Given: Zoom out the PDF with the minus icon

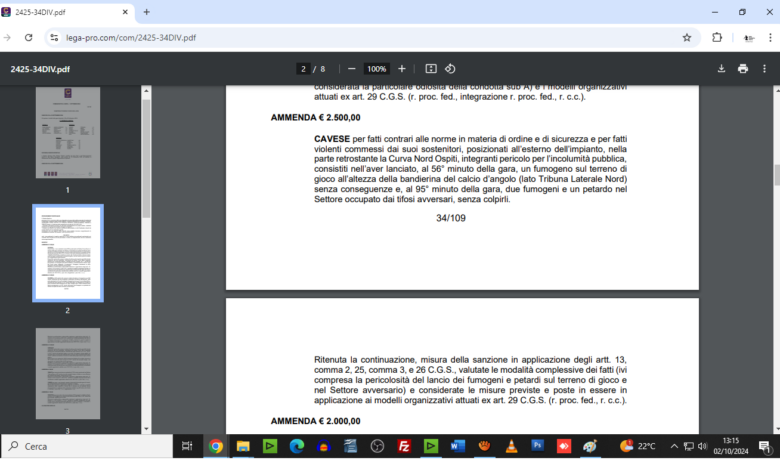Looking at the screenshot, I should click(x=352, y=69).
